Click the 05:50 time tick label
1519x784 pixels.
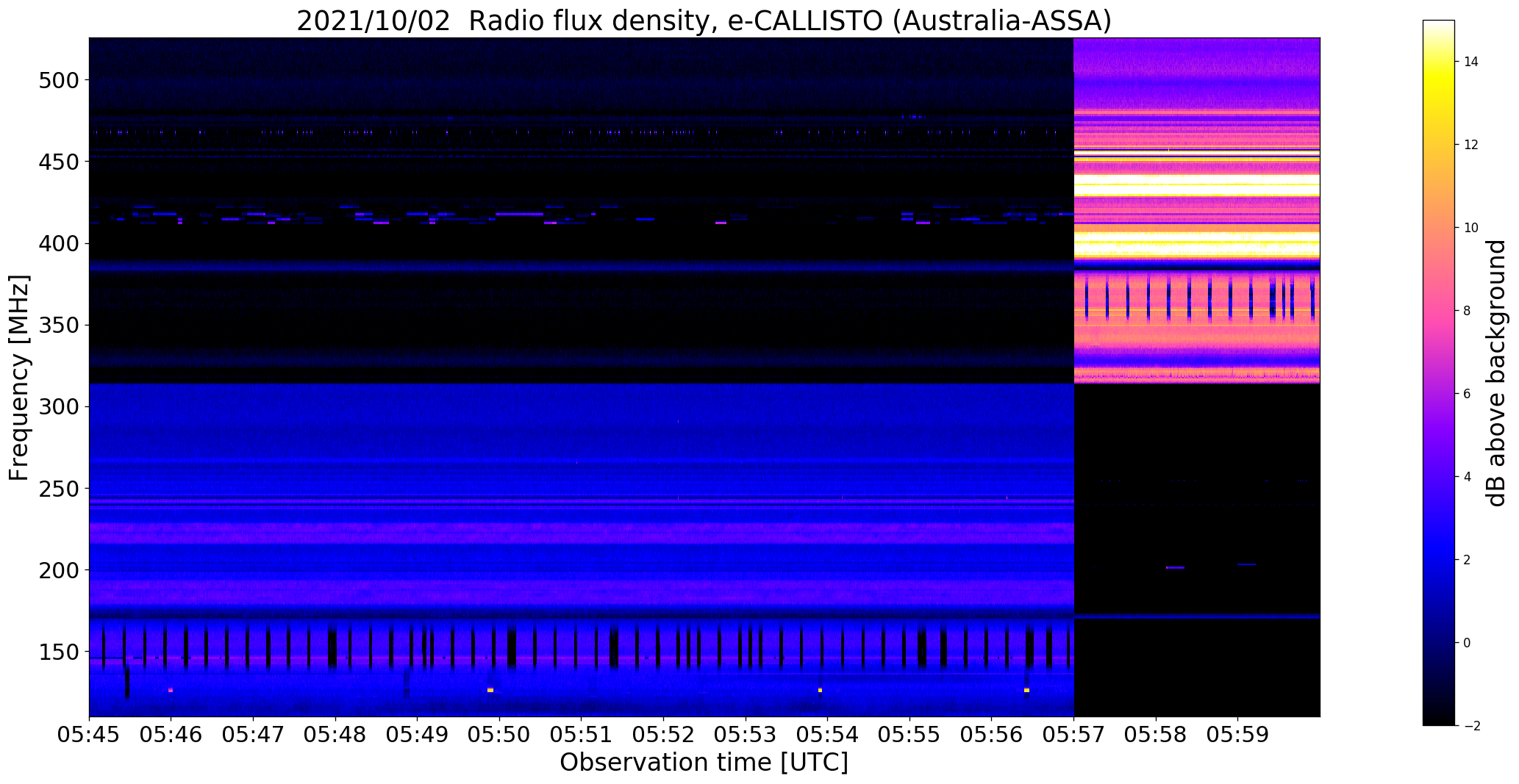[x=500, y=735]
